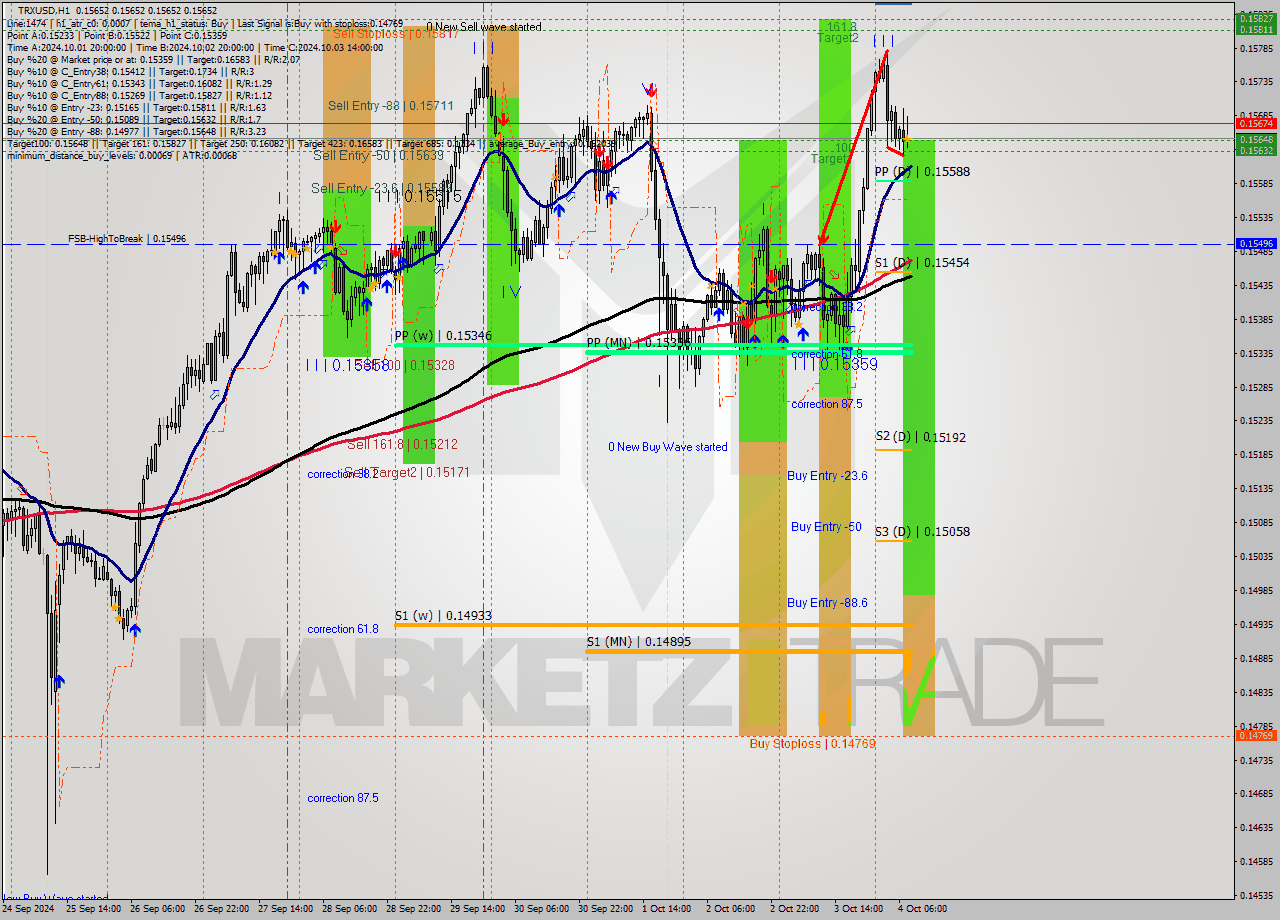This screenshot has height=920, width=1280.
Task: Click the 'Buy Stoploss | 0.14769' label
Action: [813, 744]
